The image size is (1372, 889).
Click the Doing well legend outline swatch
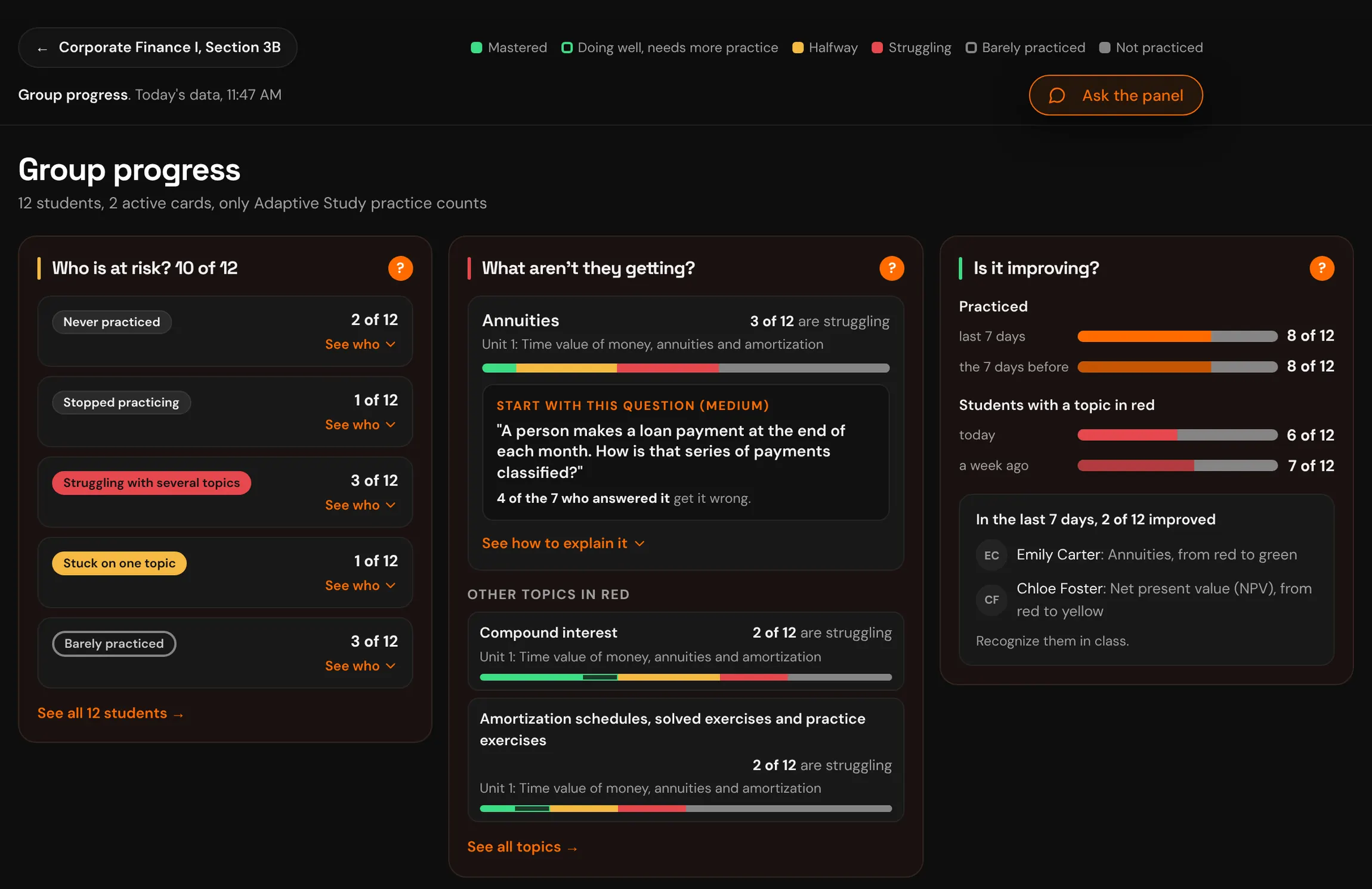[x=567, y=48]
